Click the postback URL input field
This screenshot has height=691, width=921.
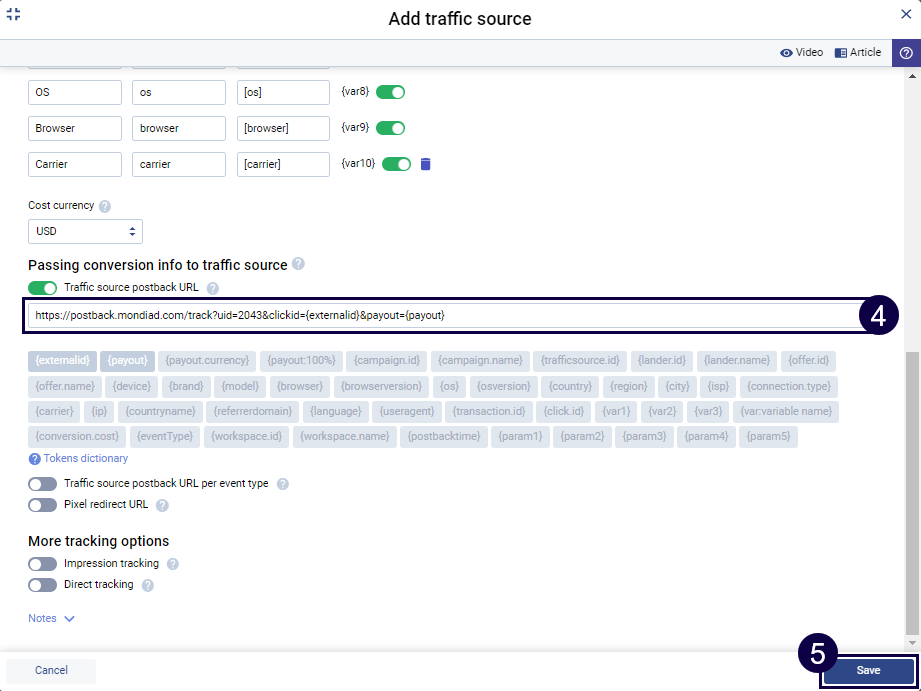[440, 315]
